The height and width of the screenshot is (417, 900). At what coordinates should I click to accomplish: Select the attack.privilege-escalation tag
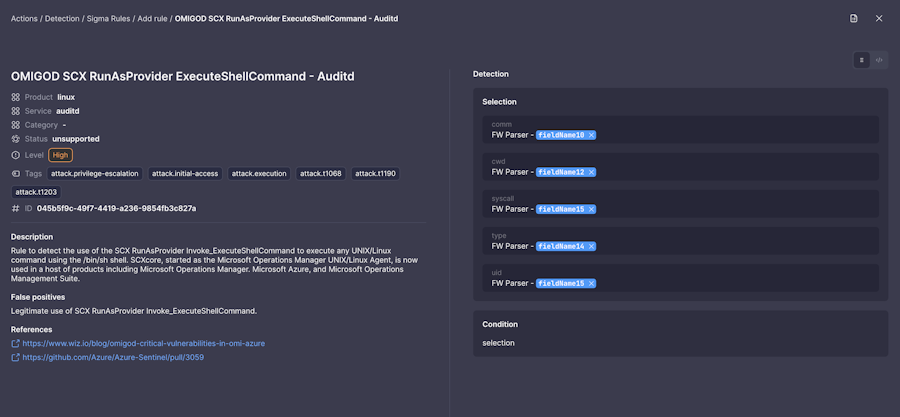tap(95, 174)
